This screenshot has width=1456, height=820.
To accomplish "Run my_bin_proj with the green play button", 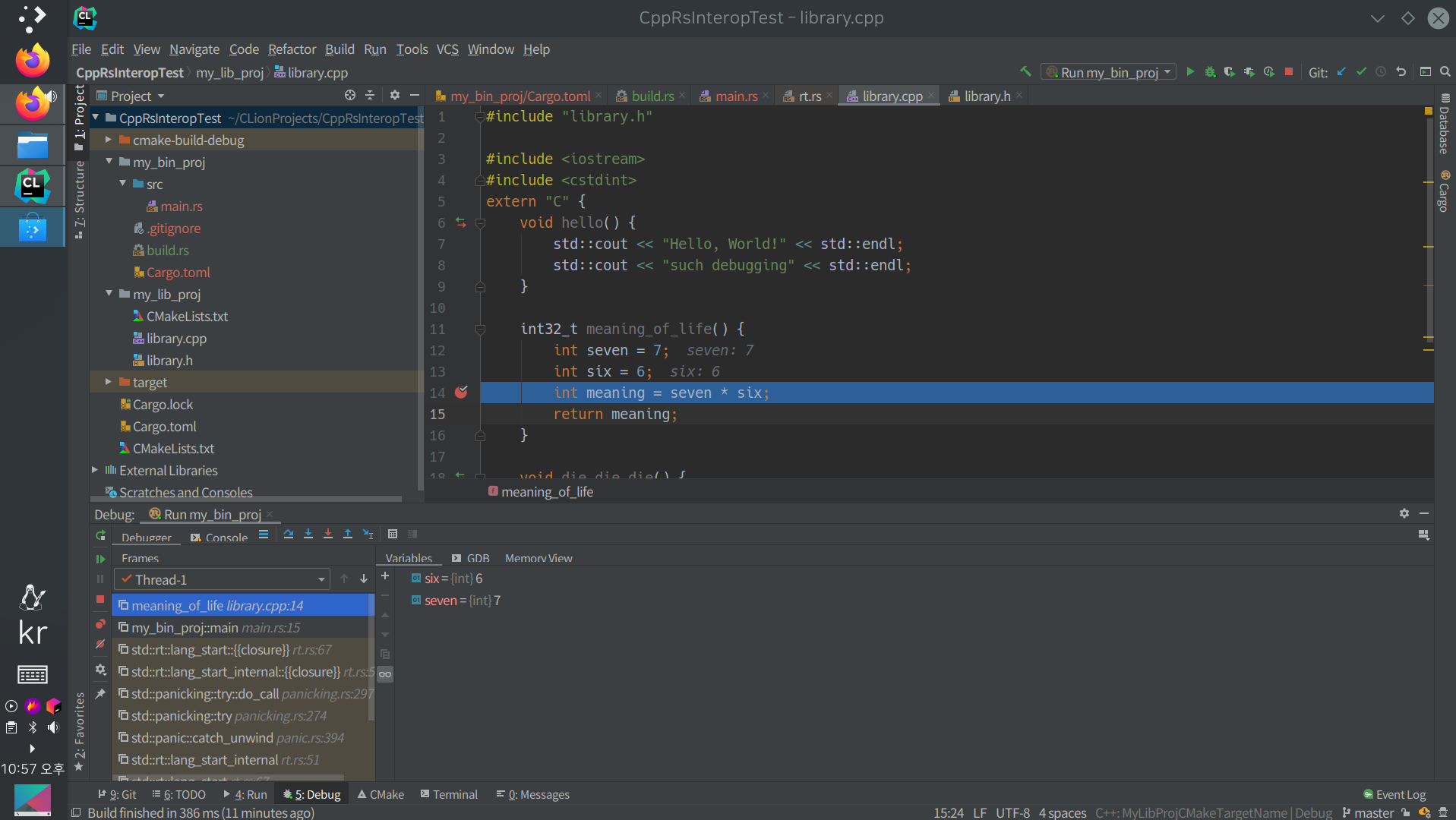I will 1190,71.
